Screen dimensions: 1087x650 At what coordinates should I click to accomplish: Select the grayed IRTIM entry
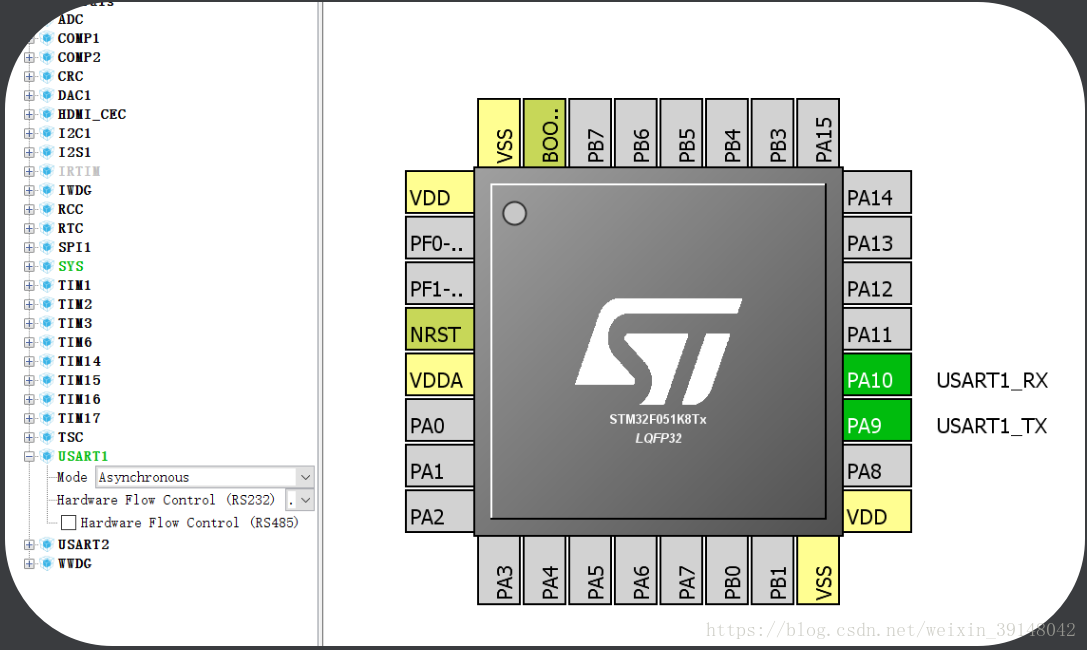click(x=79, y=171)
